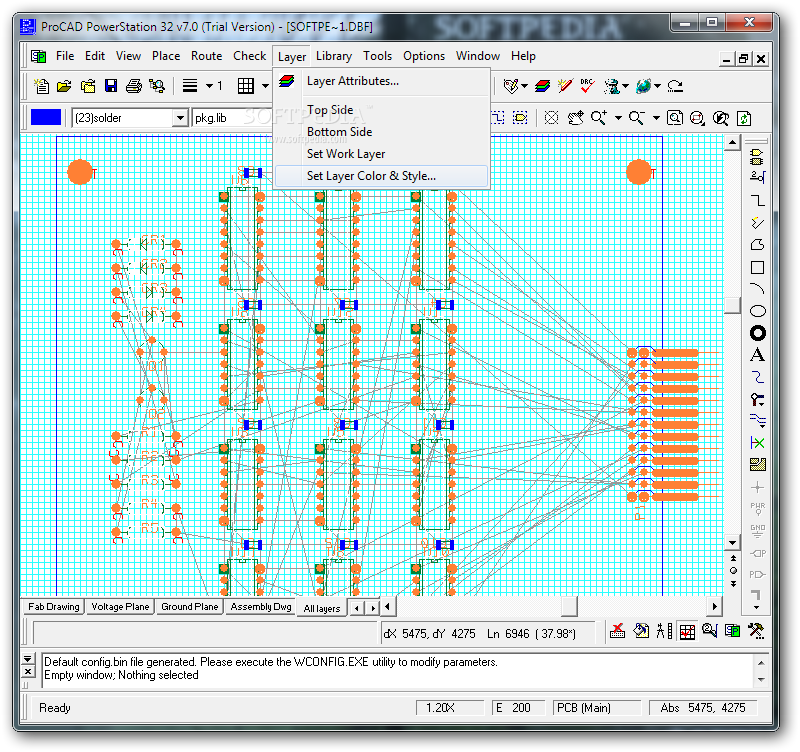This screenshot has height=752, width=800.
Task: Expand the grid dropdown arrow
Action: tap(265, 86)
